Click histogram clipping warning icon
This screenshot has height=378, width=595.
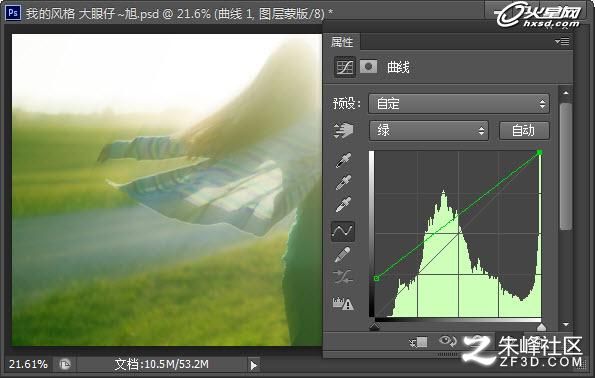tap(343, 303)
